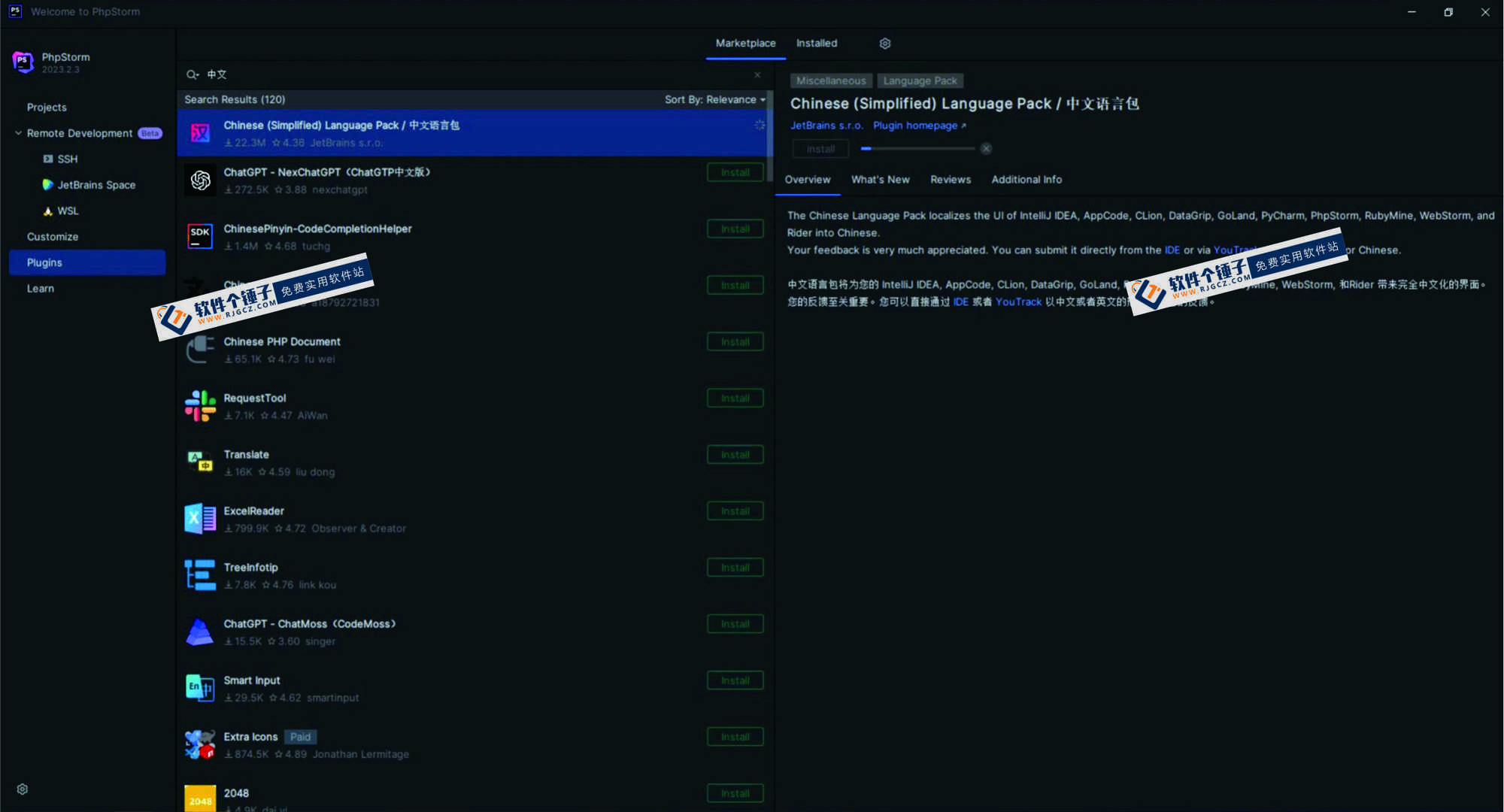
Task: Install the ExcelReader plugin
Action: [x=735, y=511]
